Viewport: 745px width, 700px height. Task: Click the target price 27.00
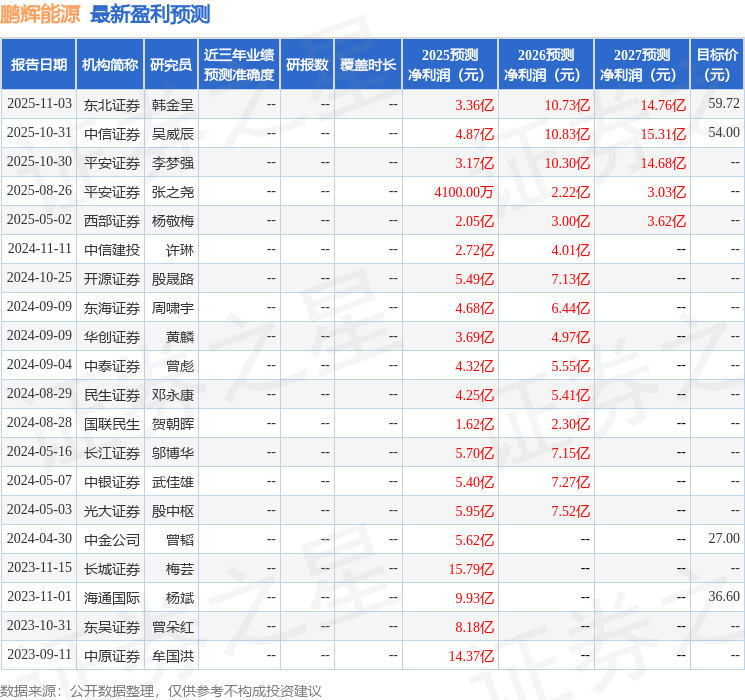tap(724, 538)
